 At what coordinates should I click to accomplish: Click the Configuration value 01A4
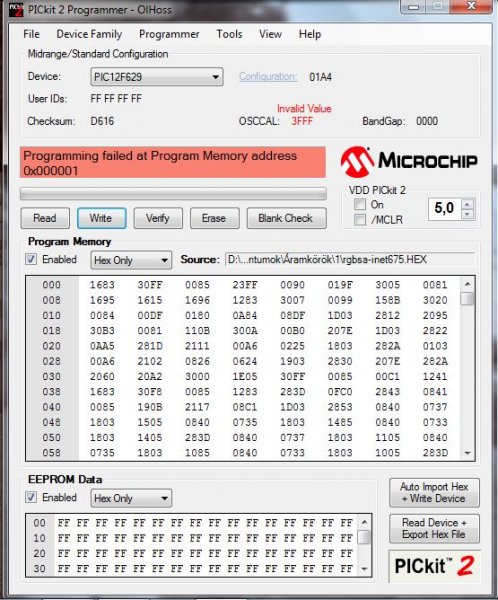coord(320,77)
